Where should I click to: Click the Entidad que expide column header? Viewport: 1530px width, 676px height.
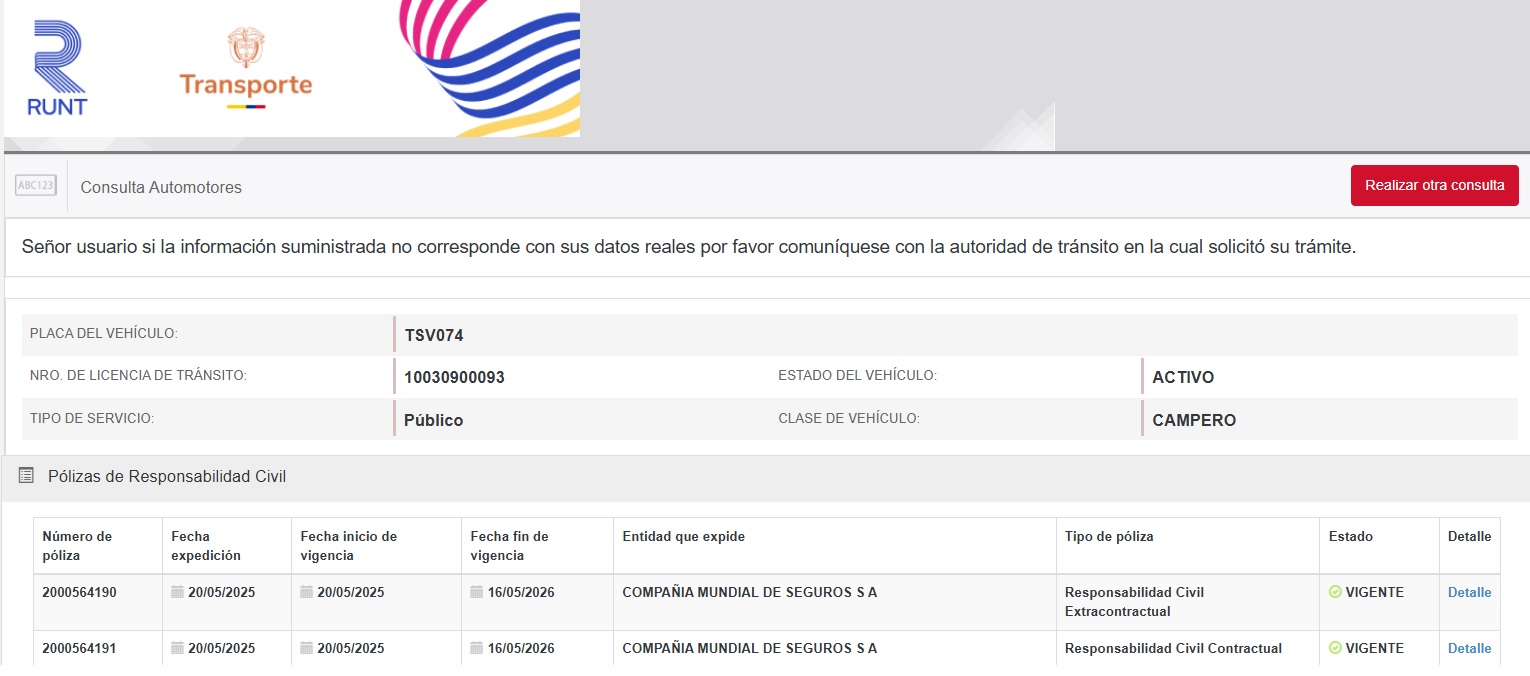point(683,536)
